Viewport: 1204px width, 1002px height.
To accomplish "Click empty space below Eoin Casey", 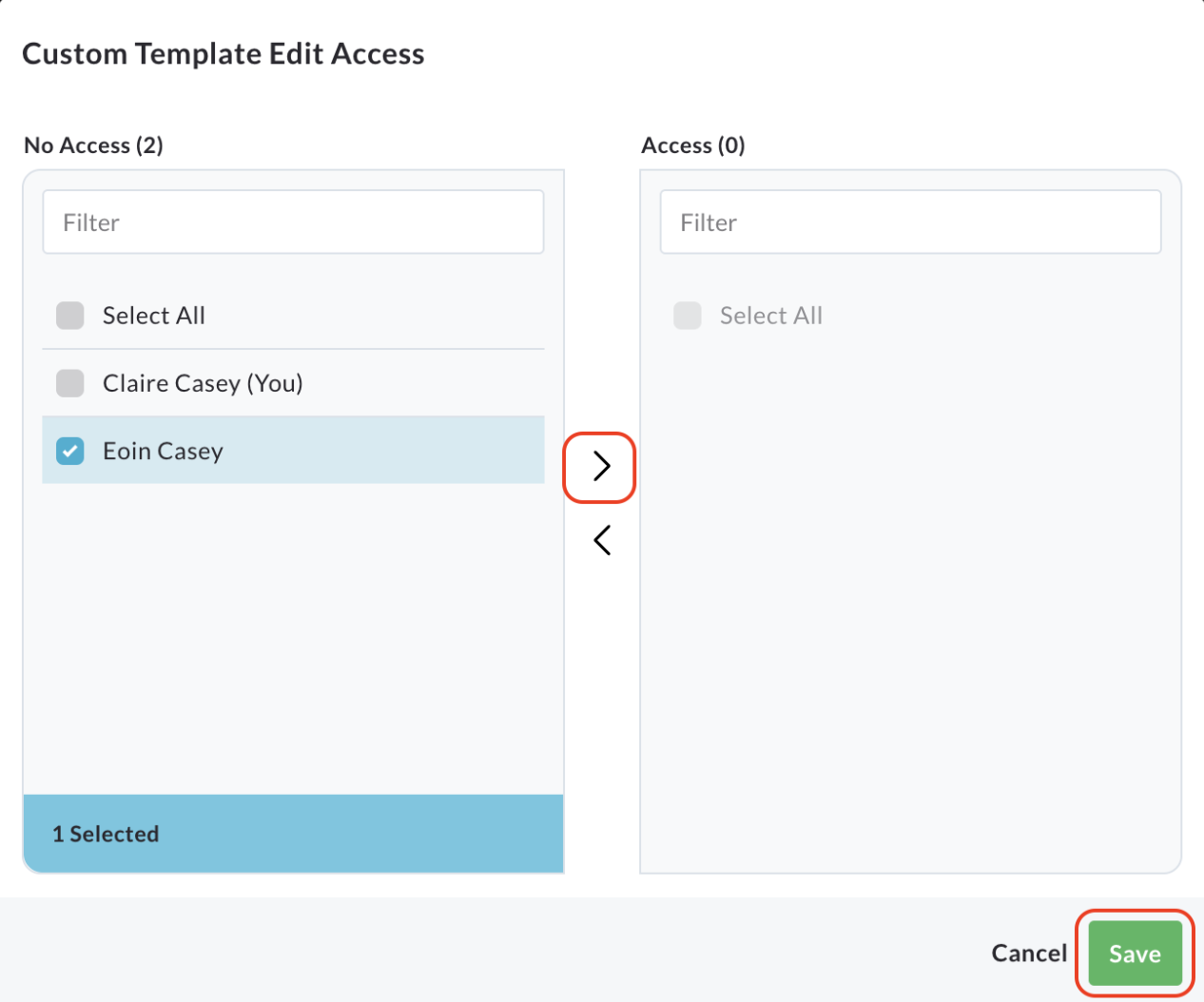I will [x=293, y=637].
